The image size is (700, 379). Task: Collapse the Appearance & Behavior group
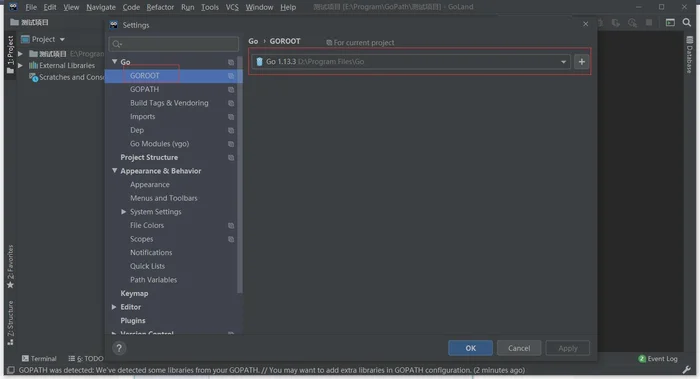[x=115, y=171]
